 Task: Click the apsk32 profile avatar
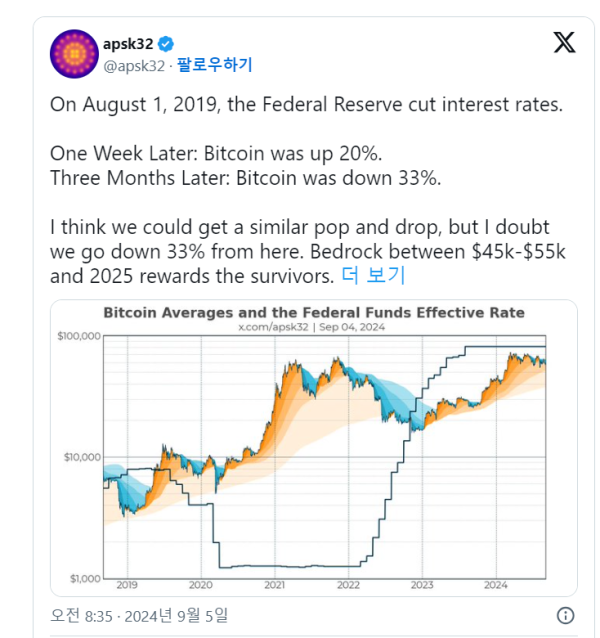pyautogui.click(x=72, y=53)
